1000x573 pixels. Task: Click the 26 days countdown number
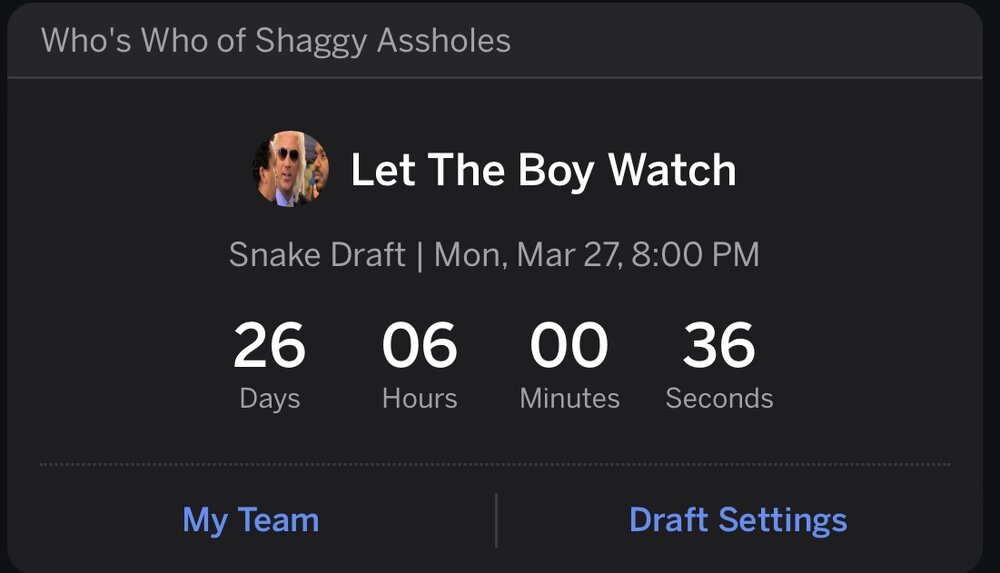270,346
